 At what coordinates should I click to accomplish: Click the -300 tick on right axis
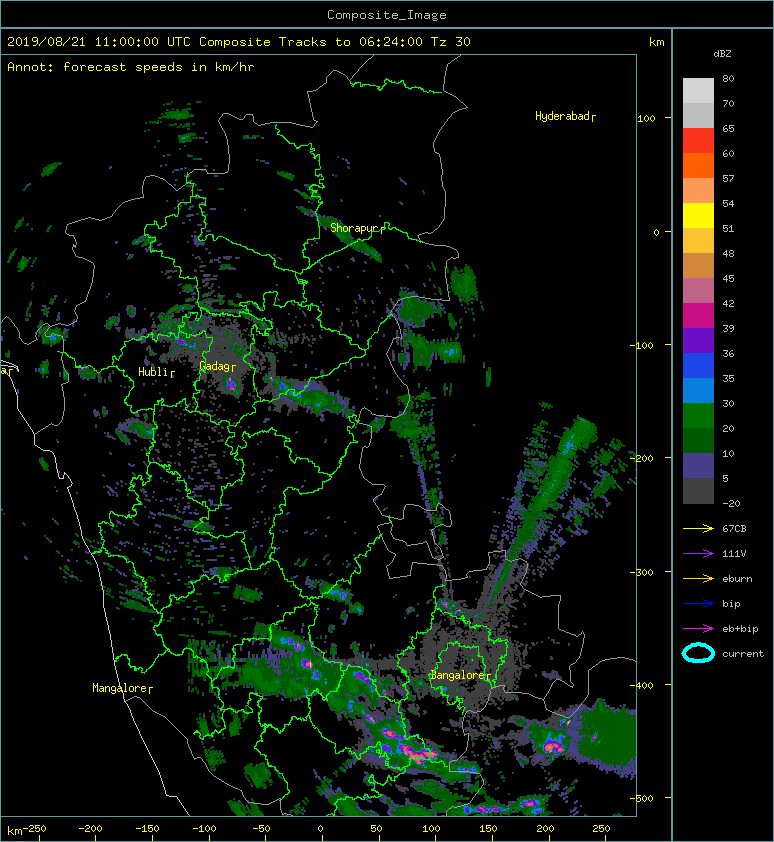coord(641,572)
